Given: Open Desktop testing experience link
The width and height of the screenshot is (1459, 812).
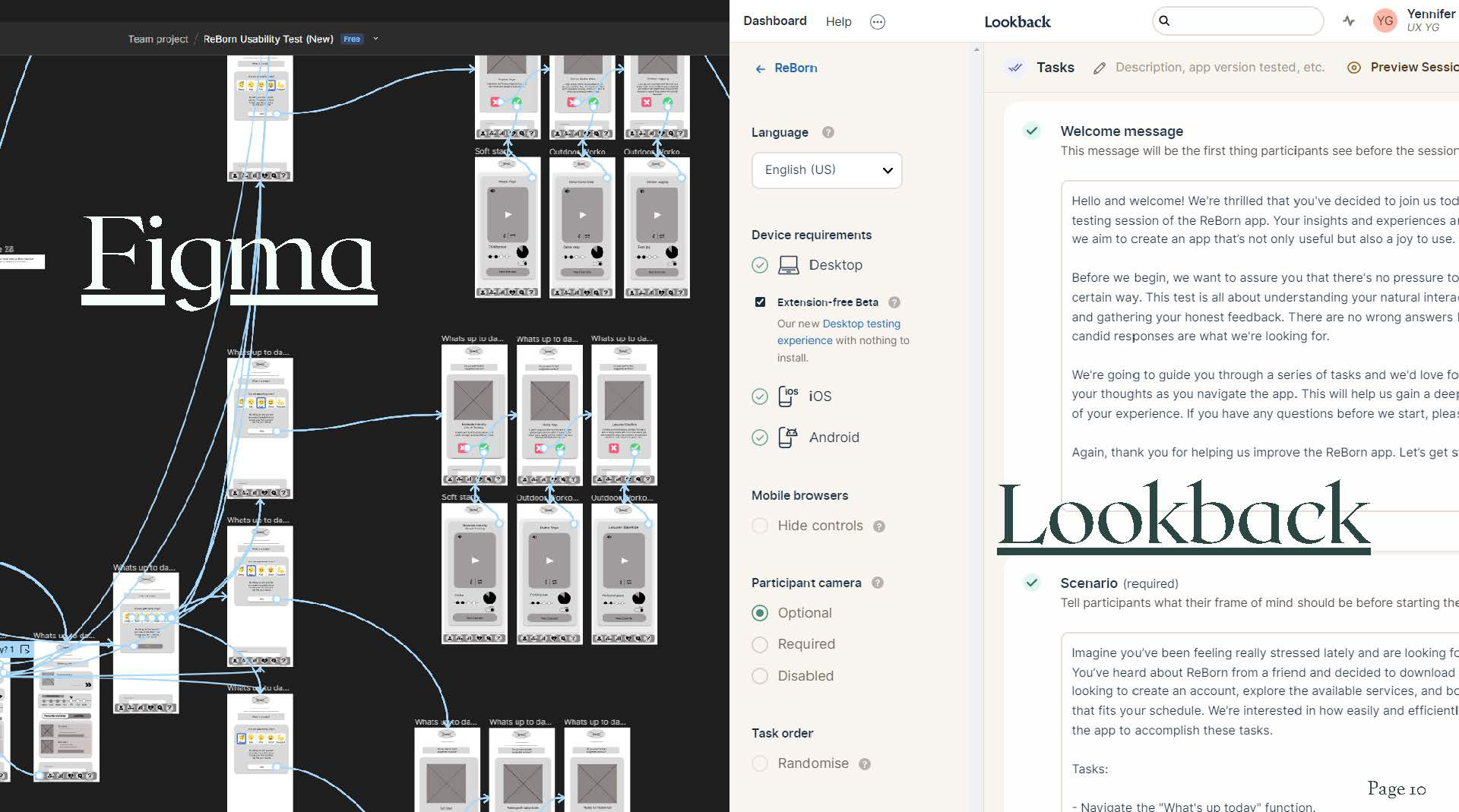Looking at the screenshot, I should (839, 332).
